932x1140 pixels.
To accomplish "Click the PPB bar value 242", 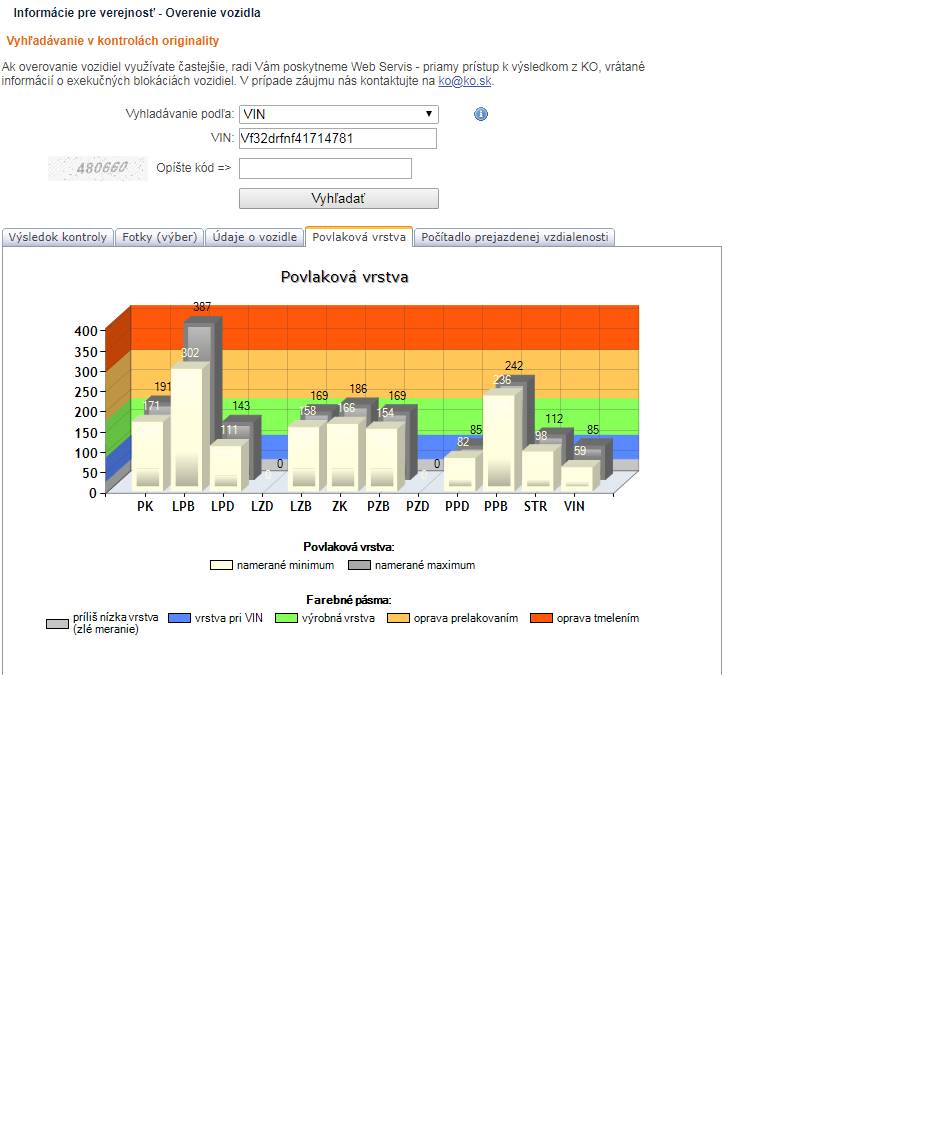I will (514, 366).
